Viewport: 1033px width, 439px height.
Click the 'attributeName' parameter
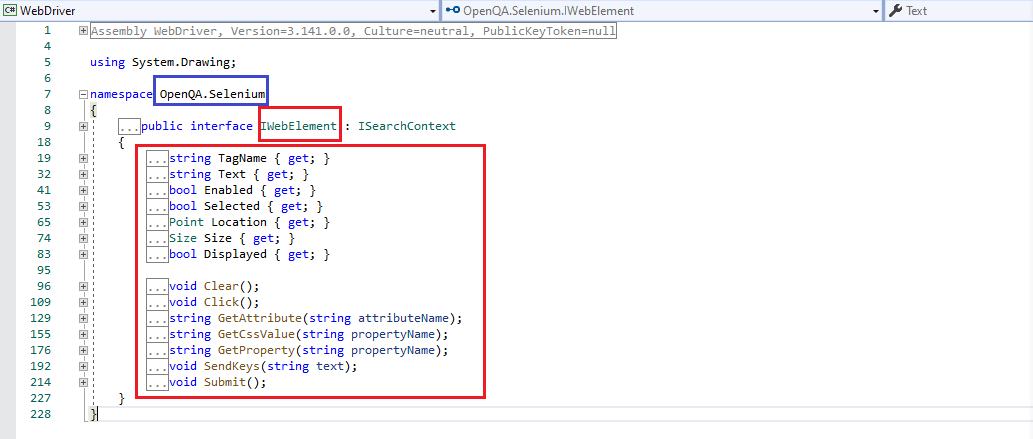[403, 318]
